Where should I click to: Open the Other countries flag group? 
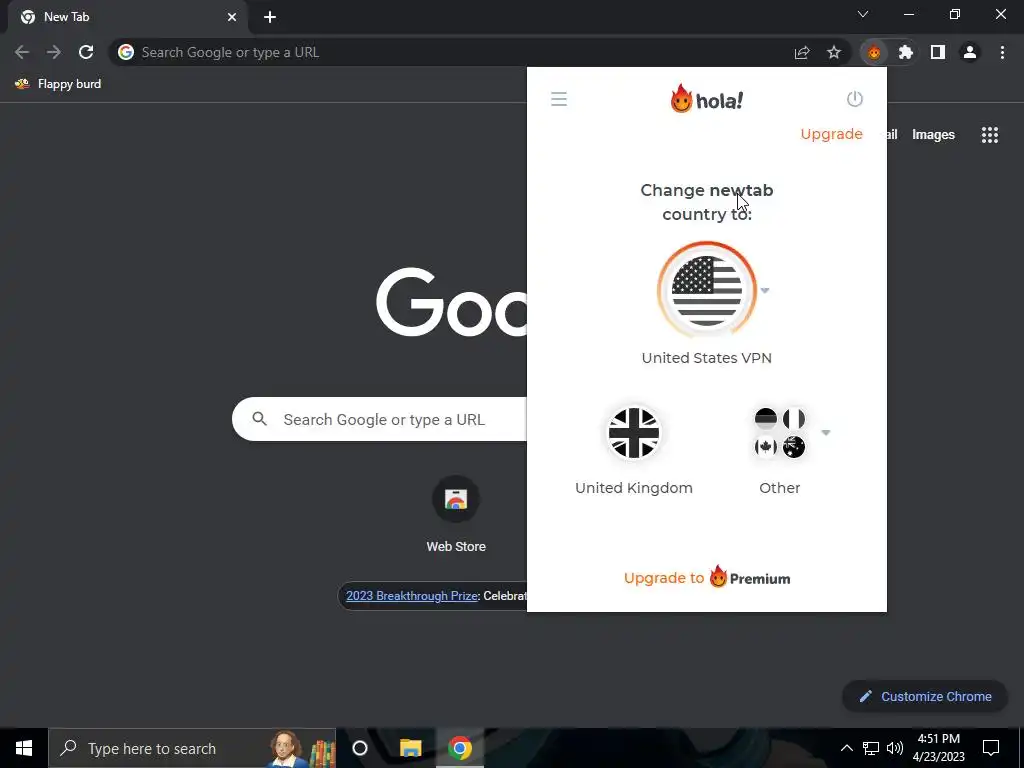point(780,433)
